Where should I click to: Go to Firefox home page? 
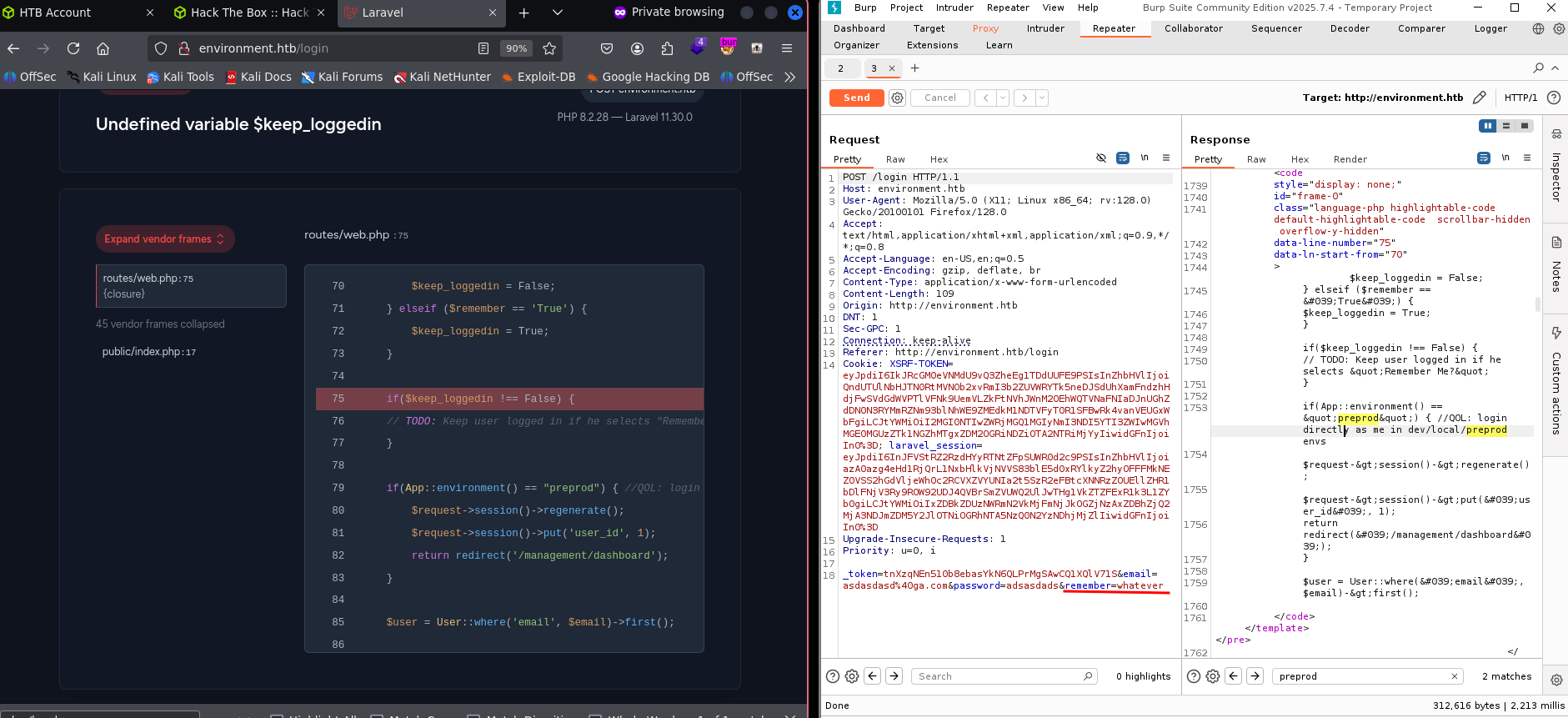pyautogui.click(x=103, y=48)
